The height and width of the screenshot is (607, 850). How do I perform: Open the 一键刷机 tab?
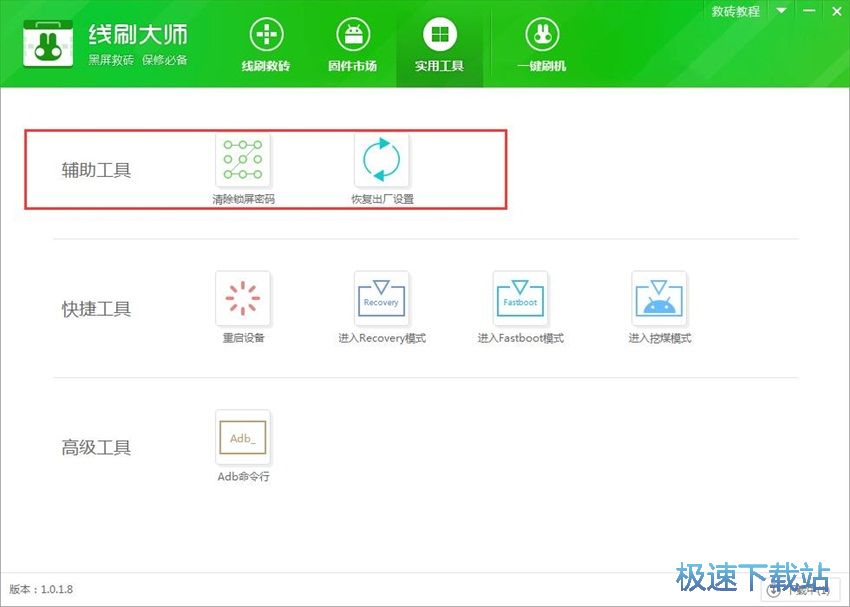tap(542, 46)
